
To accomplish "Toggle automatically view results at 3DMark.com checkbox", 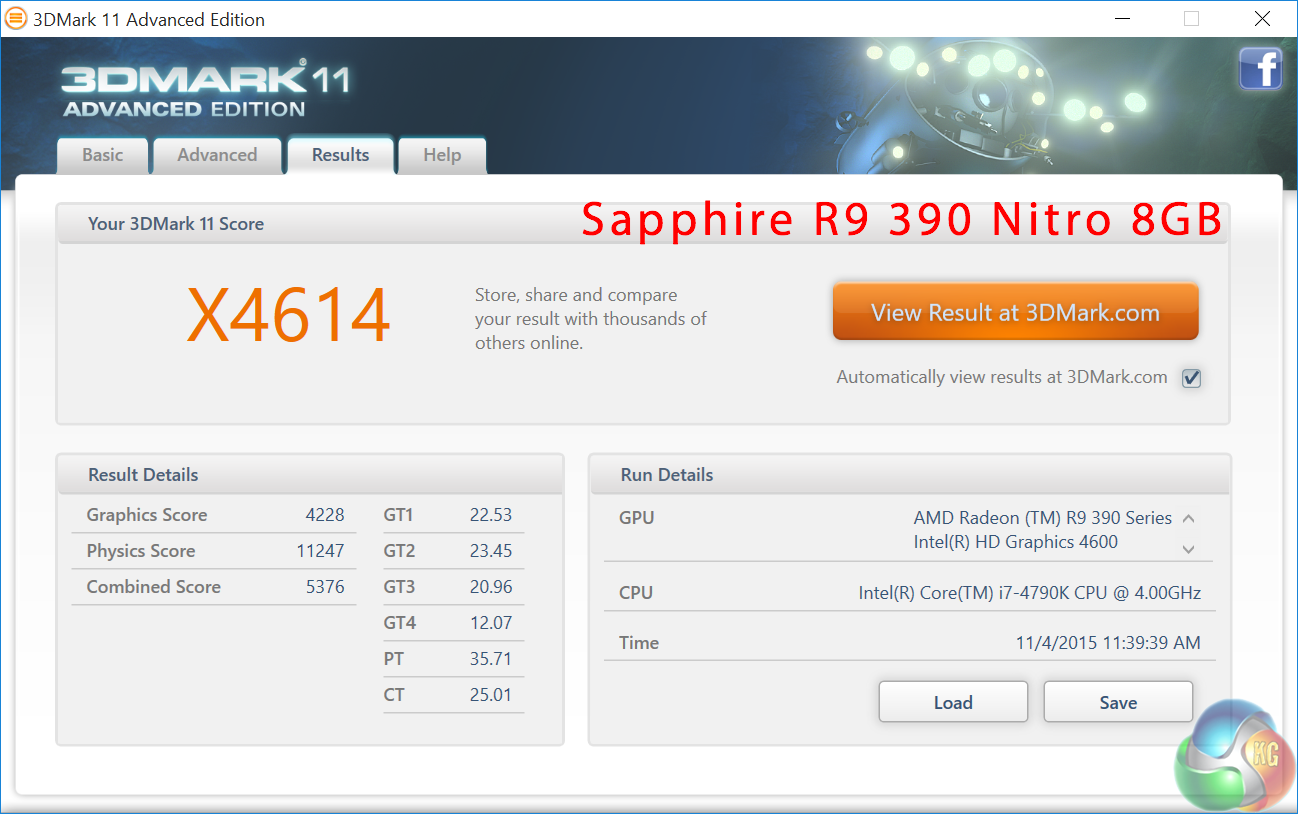I will click(1191, 378).
